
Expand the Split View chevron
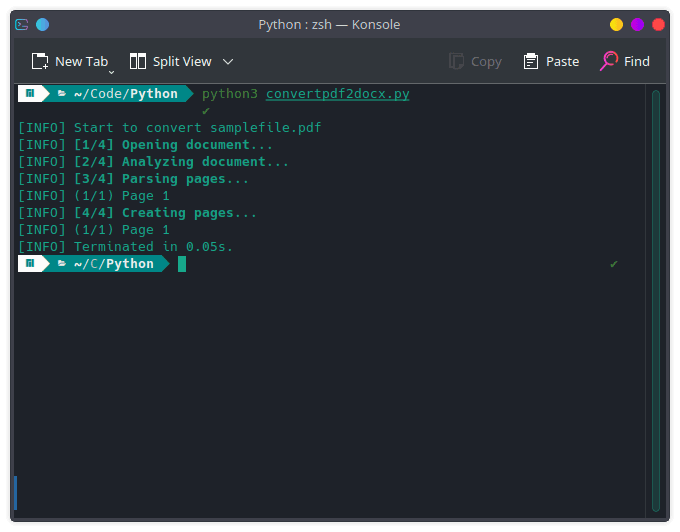coord(228,62)
